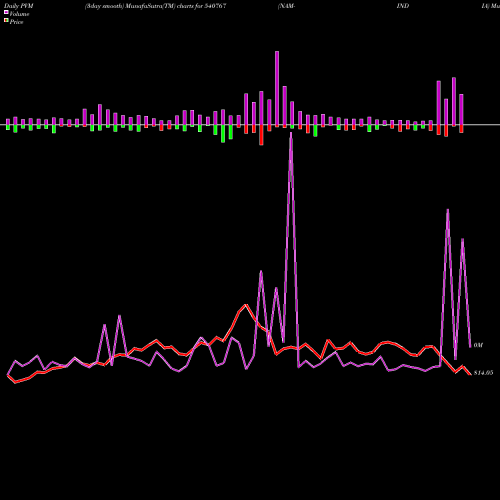Click the 0M volume end label
This screenshot has height=500, width=500.
tap(478, 345)
